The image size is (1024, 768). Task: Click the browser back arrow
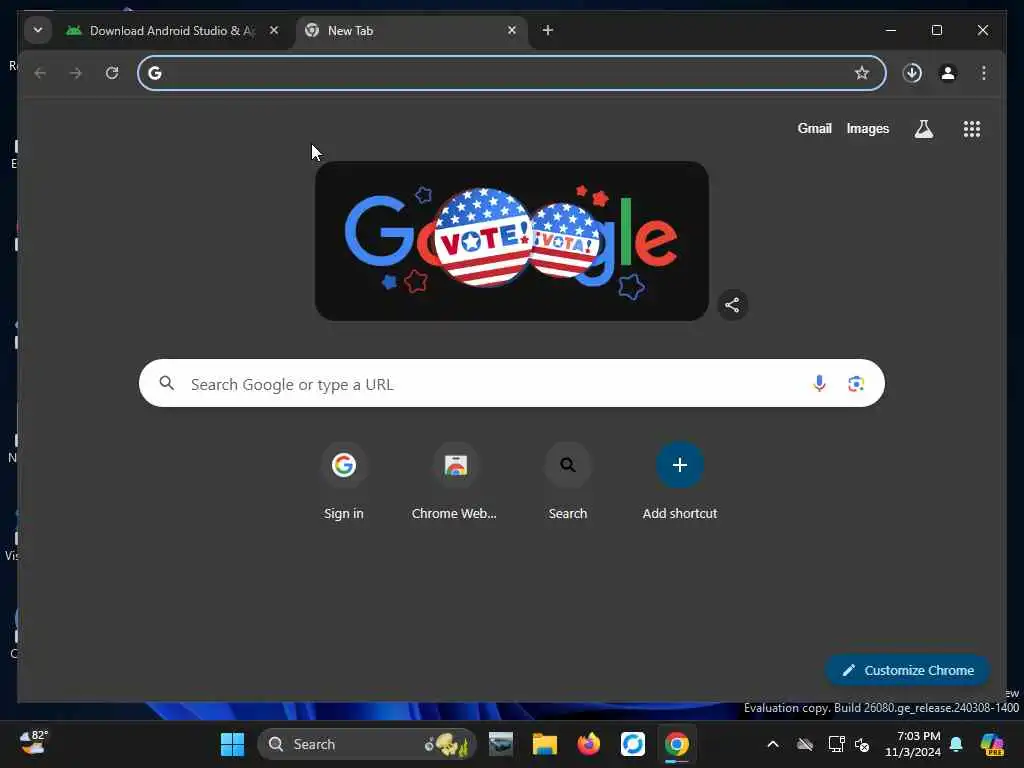[x=40, y=73]
